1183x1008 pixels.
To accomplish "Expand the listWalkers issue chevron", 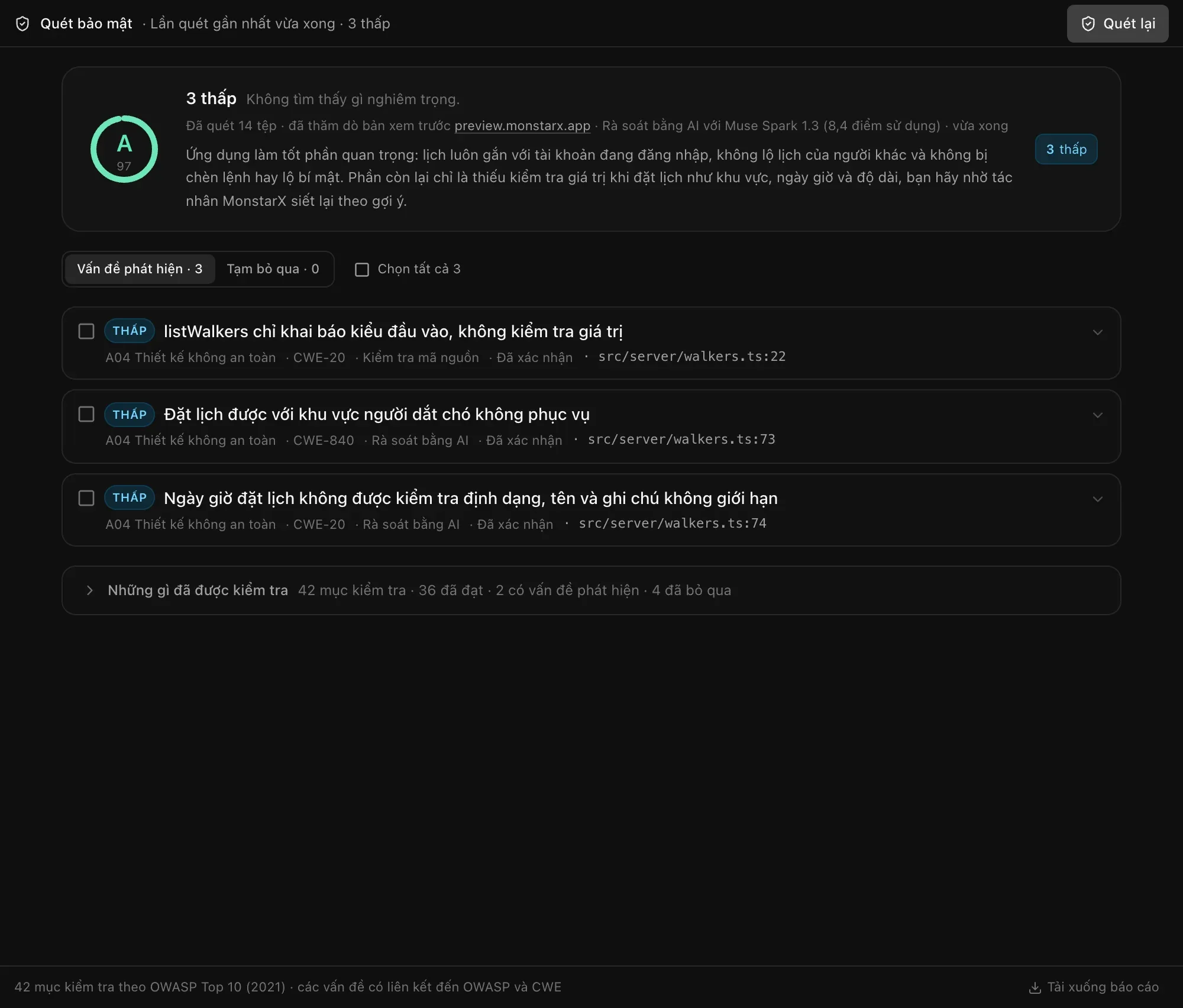I will coord(1097,332).
